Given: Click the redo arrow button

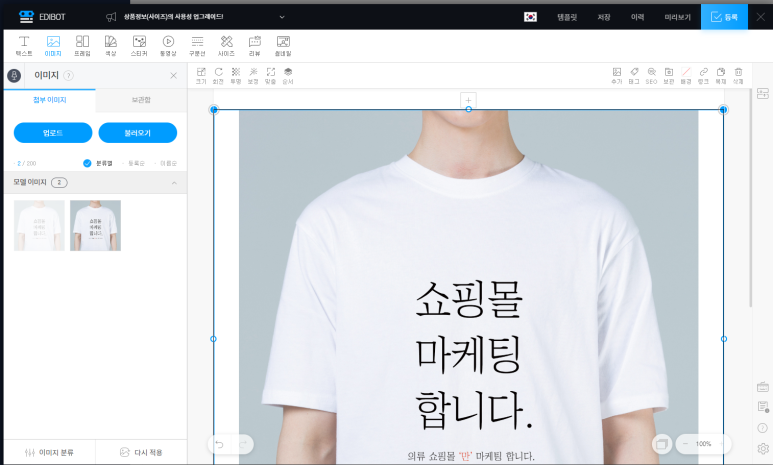Looking at the screenshot, I should 243,445.
